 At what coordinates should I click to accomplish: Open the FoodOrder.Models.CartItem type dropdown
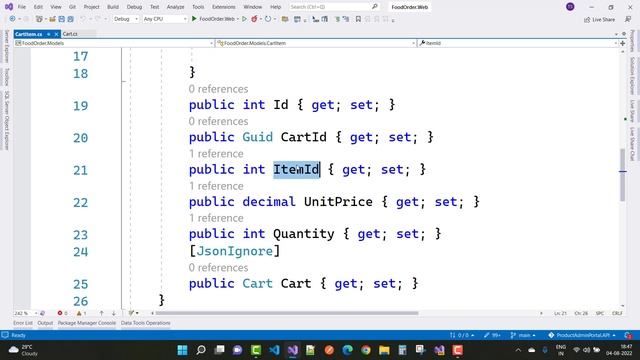(316, 43)
